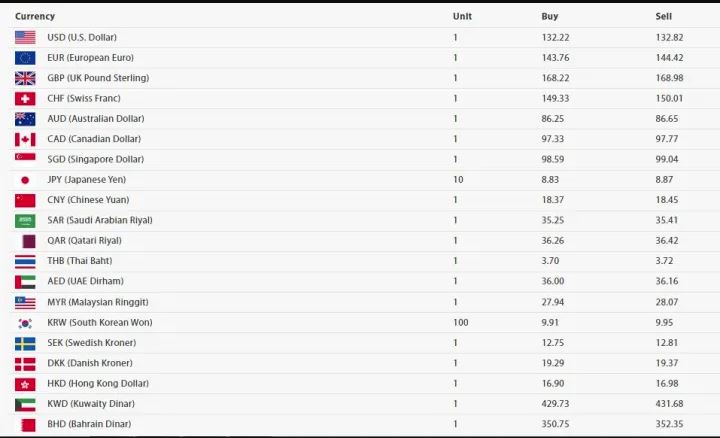Click the Swedish flag icon
Image resolution: width=720 pixels, height=438 pixels.
[x=25, y=343]
